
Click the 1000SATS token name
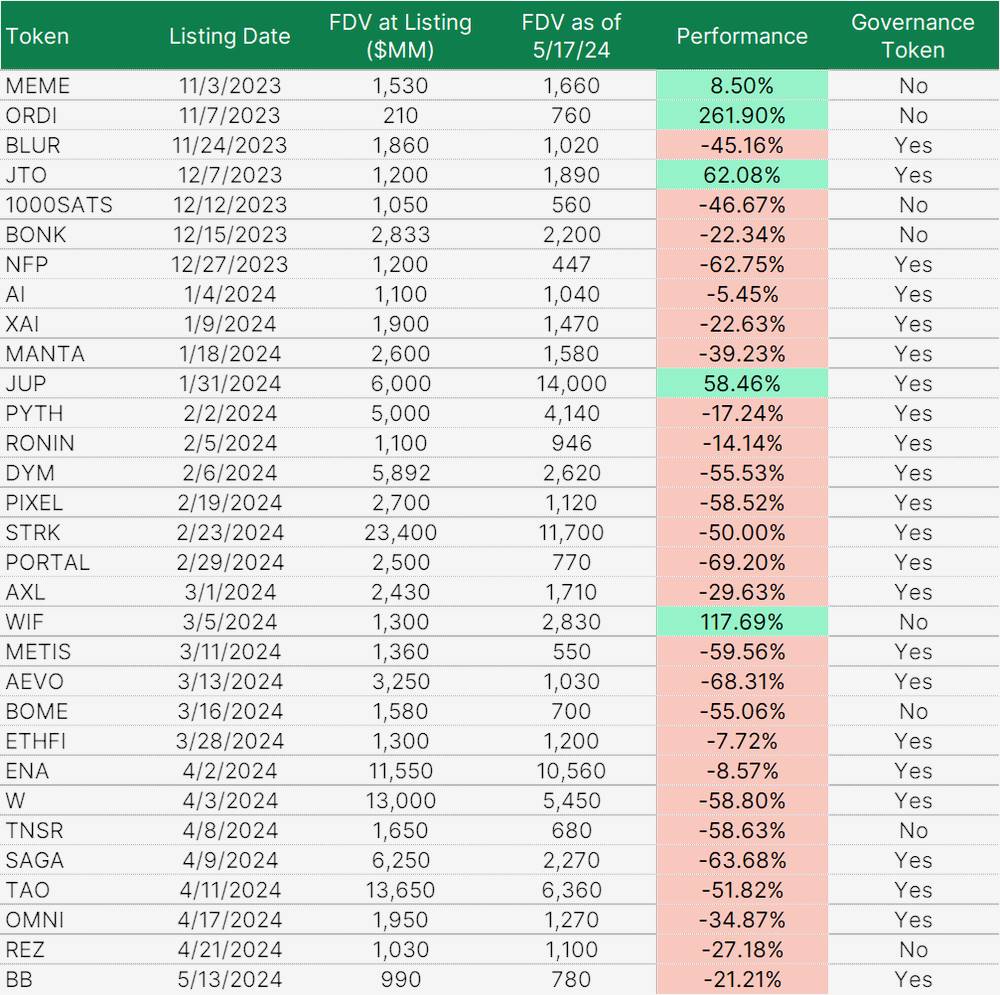[x=59, y=205]
